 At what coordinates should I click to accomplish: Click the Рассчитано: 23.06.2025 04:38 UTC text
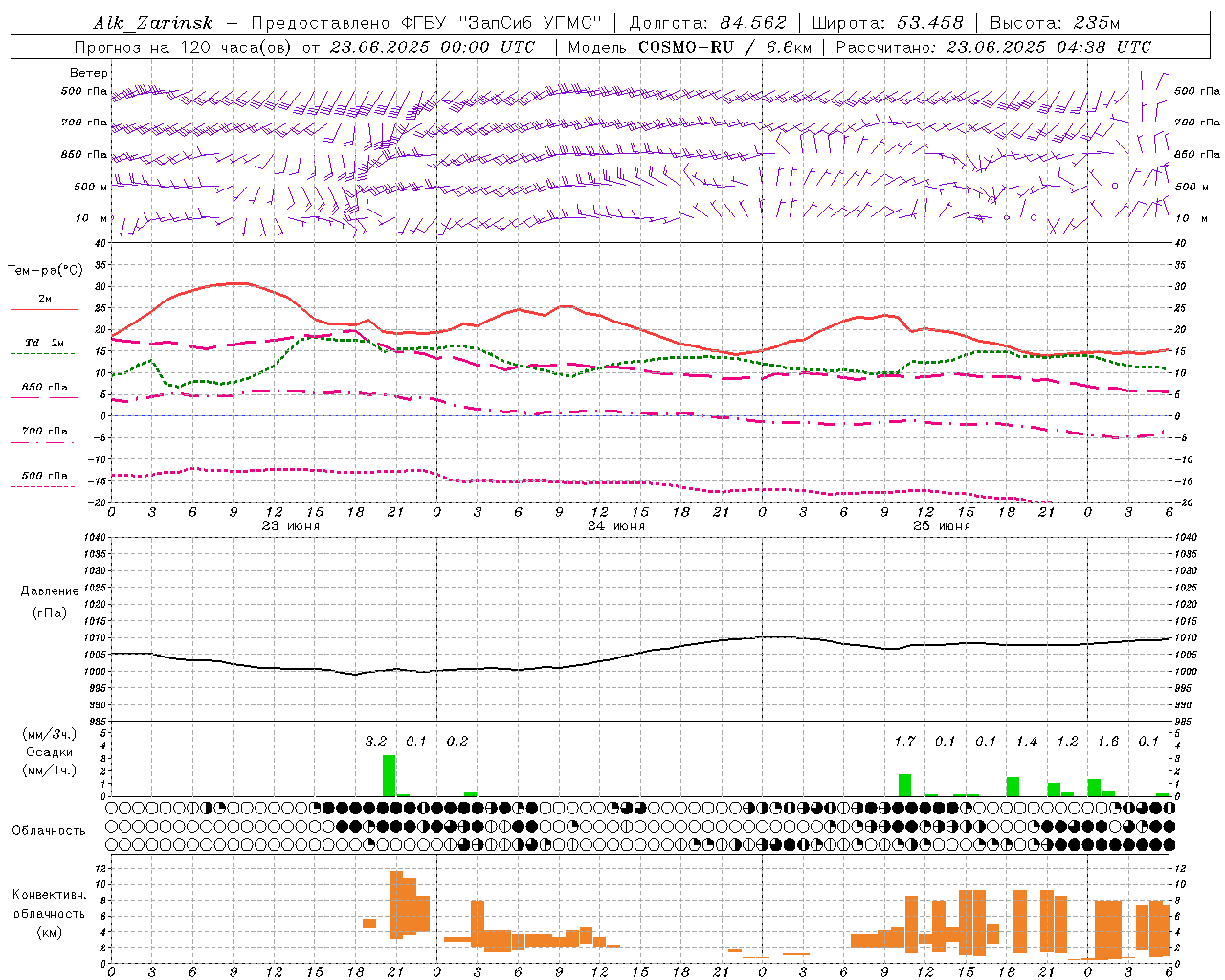point(993,47)
